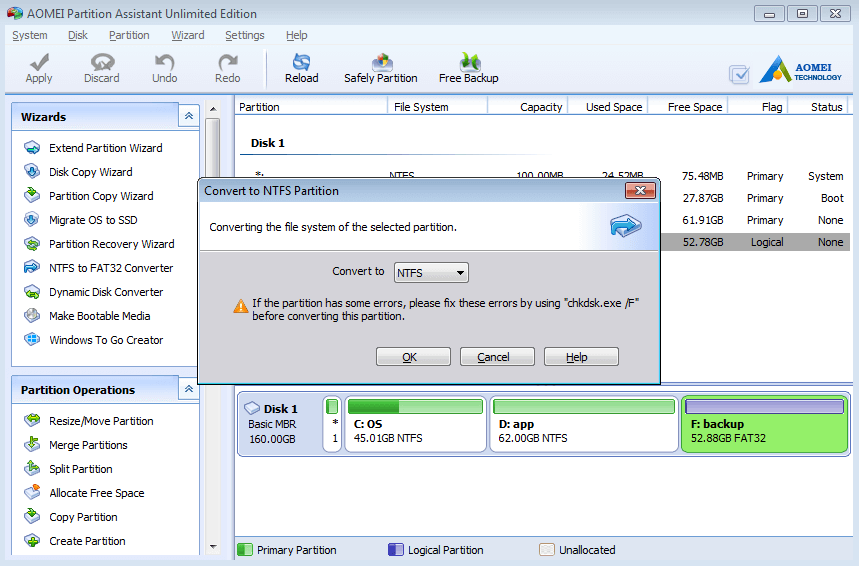
Task: Click the Flag column header
Action: tap(758, 107)
